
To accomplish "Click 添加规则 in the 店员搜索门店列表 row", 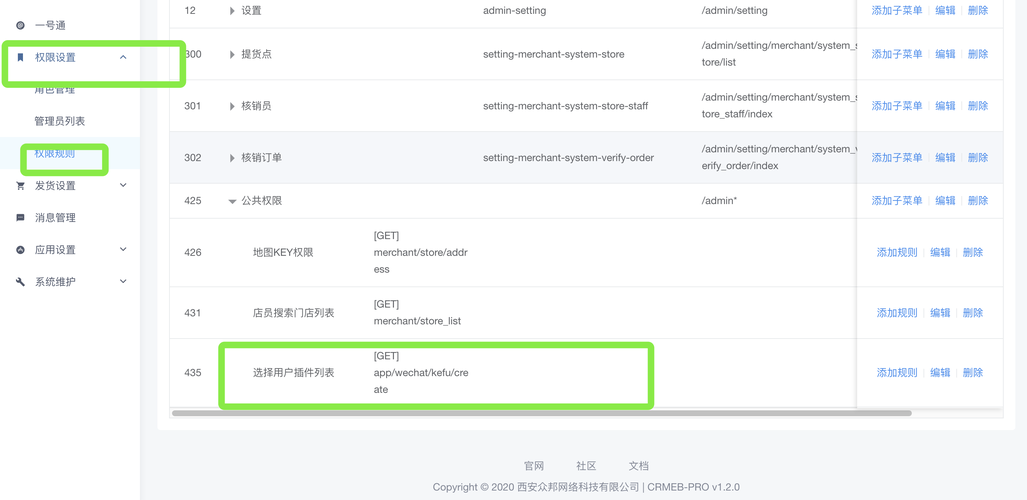I will (897, 313).
